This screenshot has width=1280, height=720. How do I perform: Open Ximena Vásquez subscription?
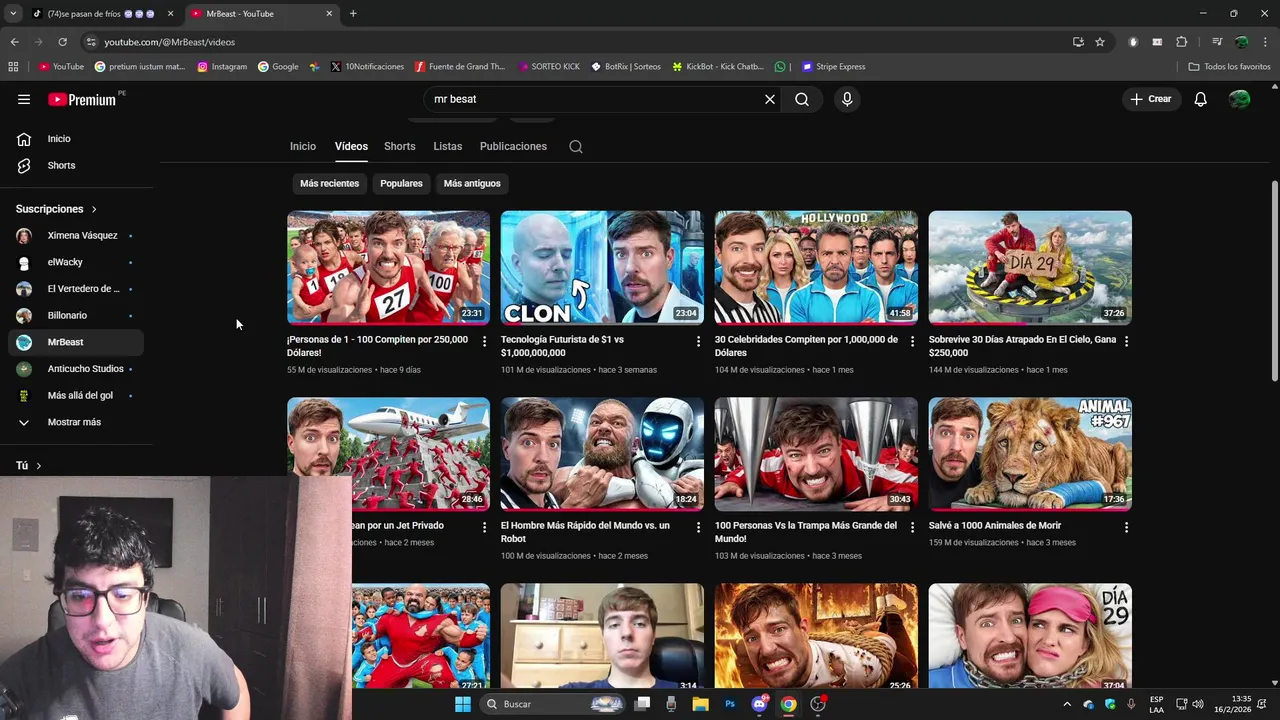point(76,236)
